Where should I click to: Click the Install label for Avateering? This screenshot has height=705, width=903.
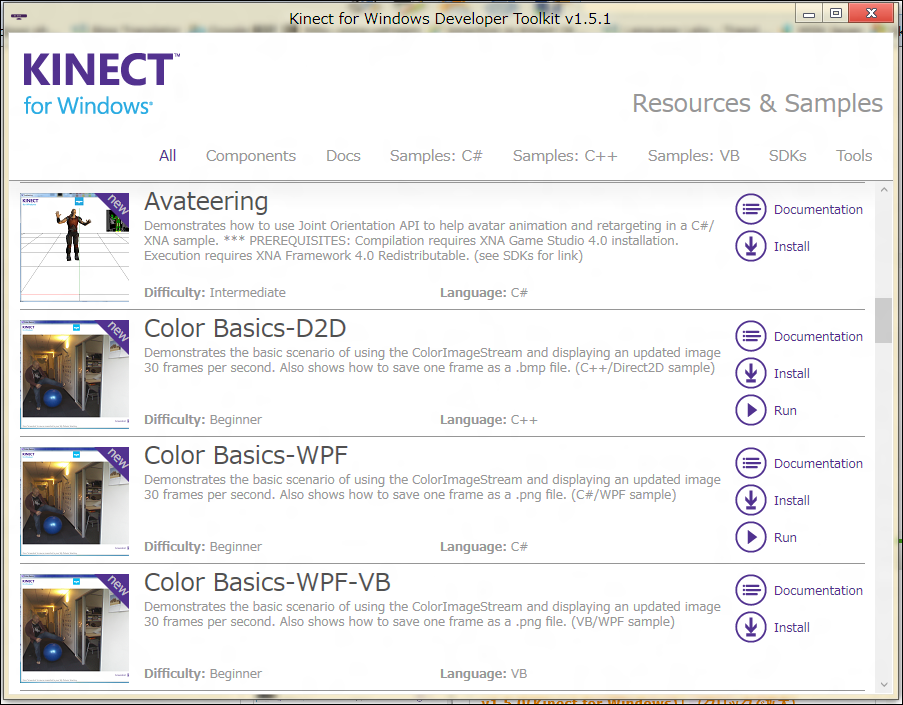792,247
